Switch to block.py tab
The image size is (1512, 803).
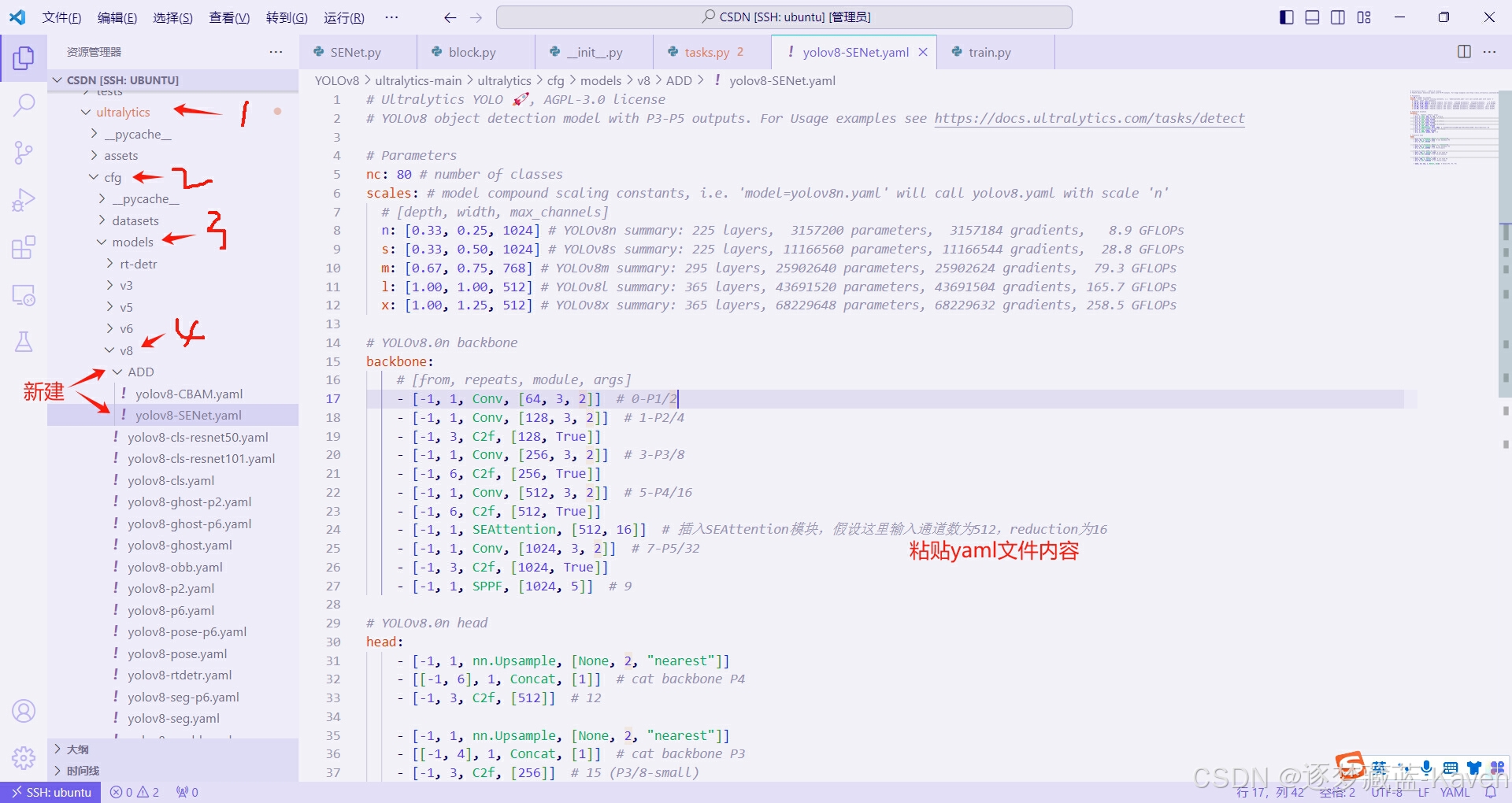pos(476,52)
